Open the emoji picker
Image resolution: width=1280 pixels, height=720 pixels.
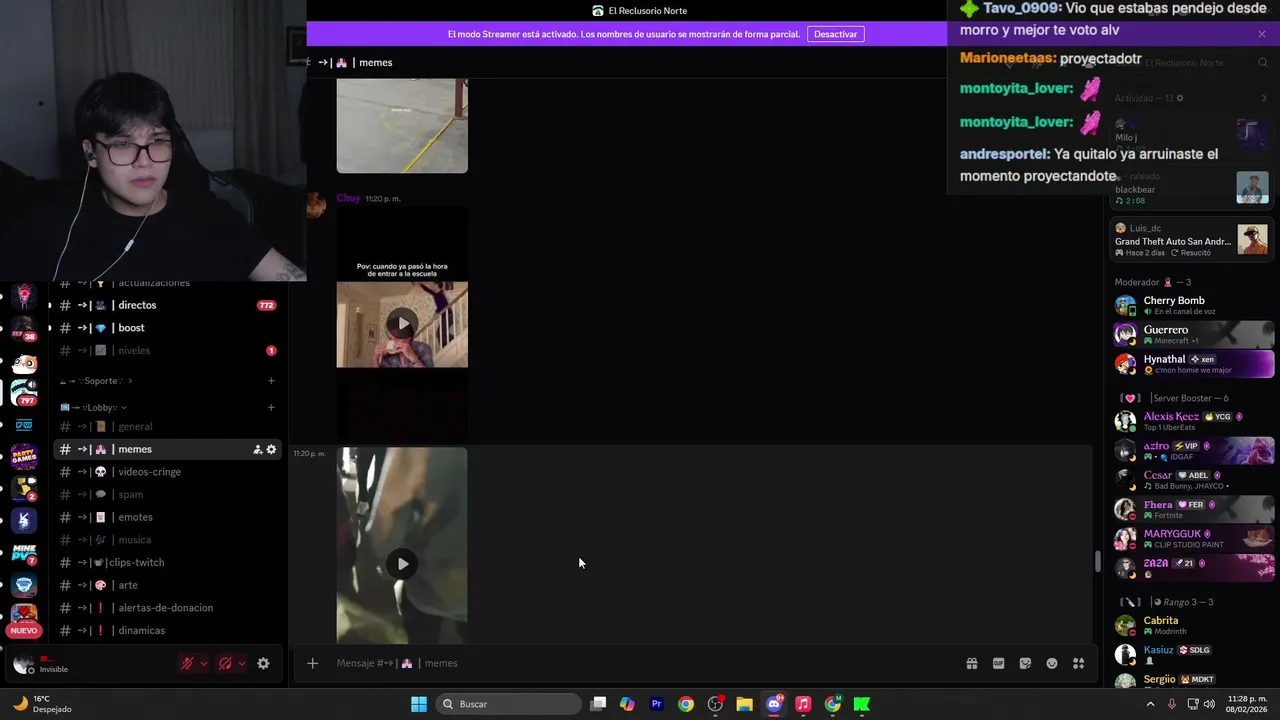pyautogui.click(x=1052, y=663)
